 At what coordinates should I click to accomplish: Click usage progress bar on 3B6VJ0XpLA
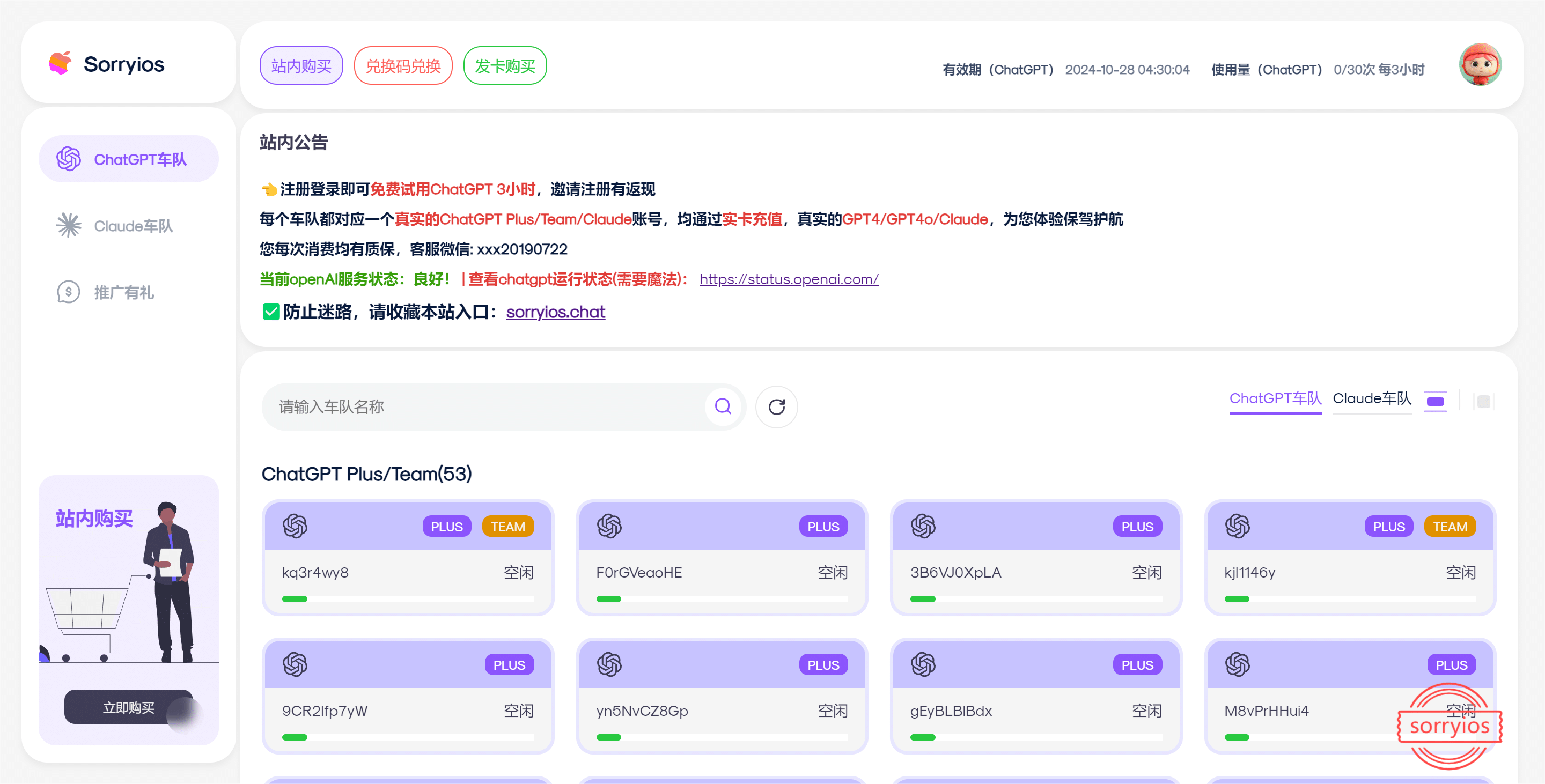(1035, 599)
